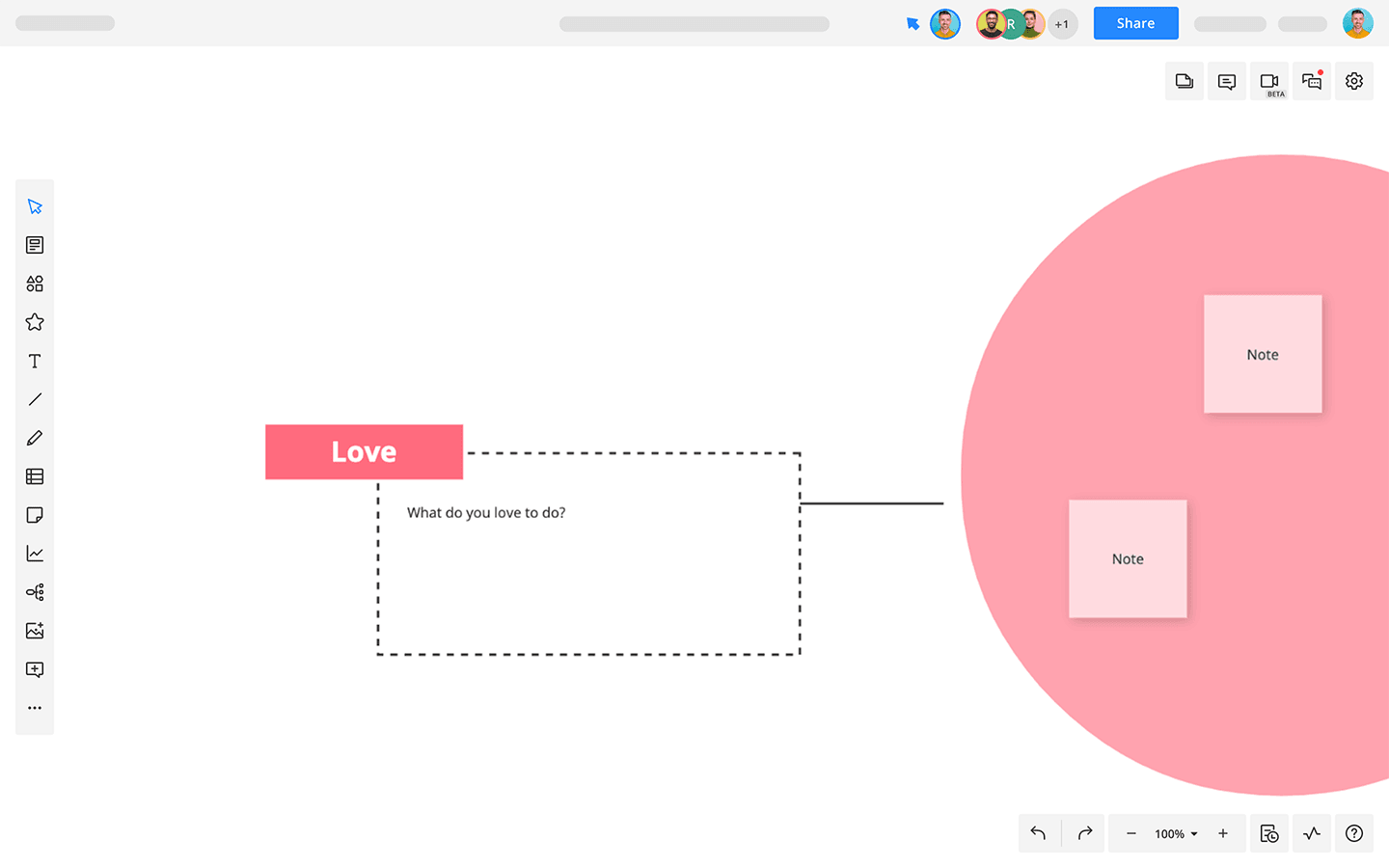
Task: Open the shapes library
Action: 35,284
